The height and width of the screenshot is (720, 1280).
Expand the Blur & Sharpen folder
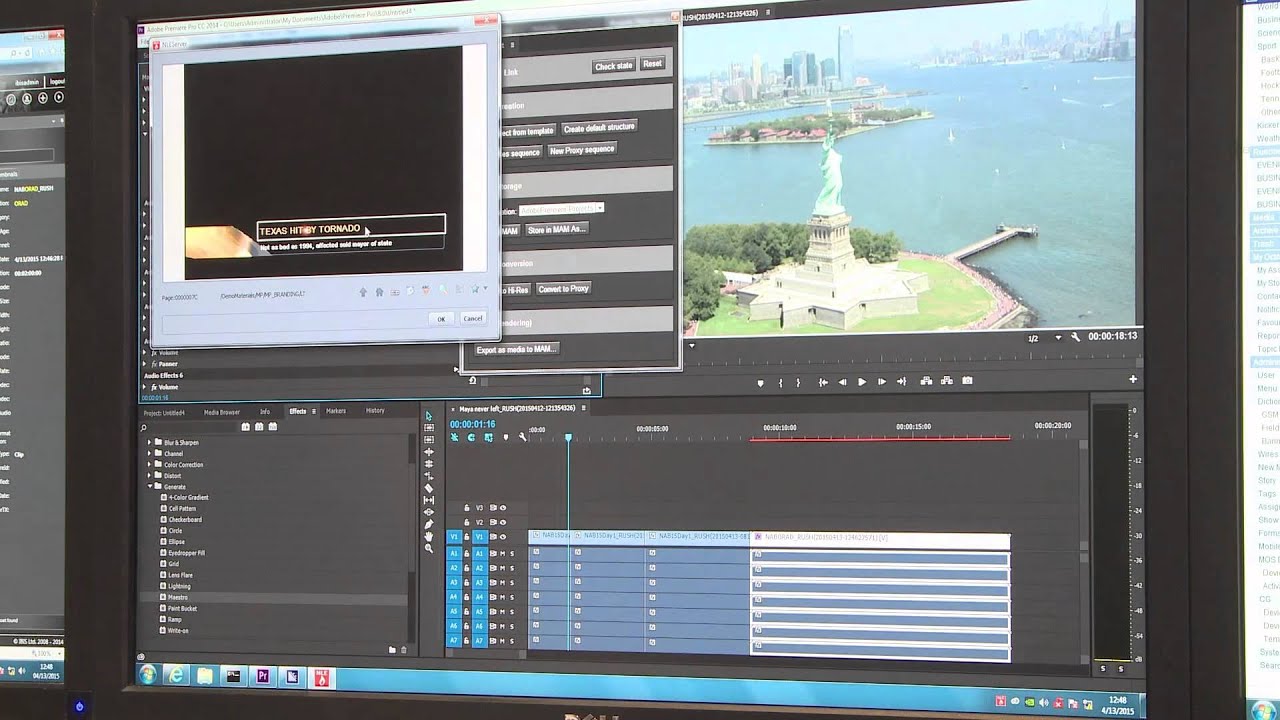pos(149,442)
